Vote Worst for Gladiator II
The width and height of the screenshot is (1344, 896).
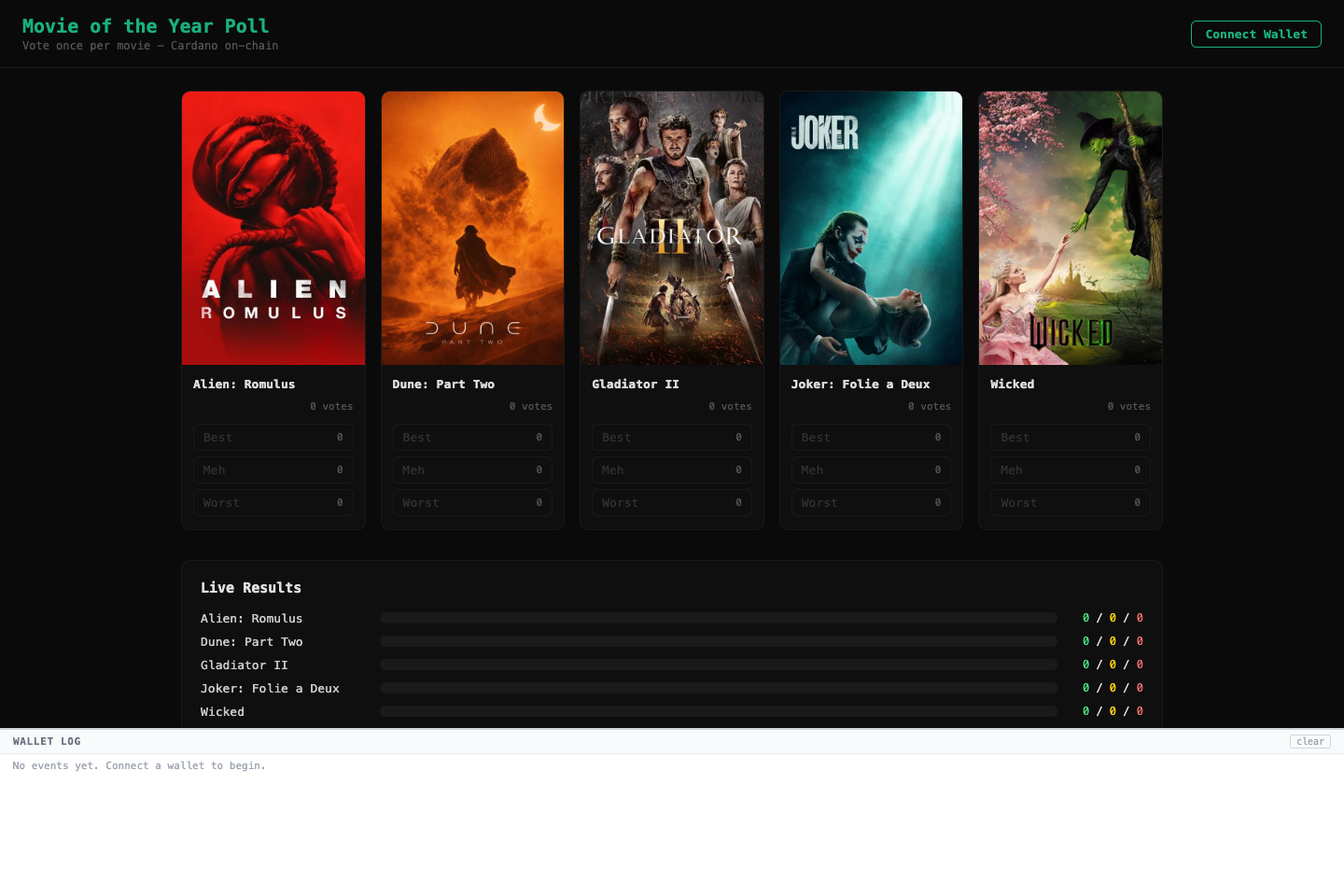(672, 503)
